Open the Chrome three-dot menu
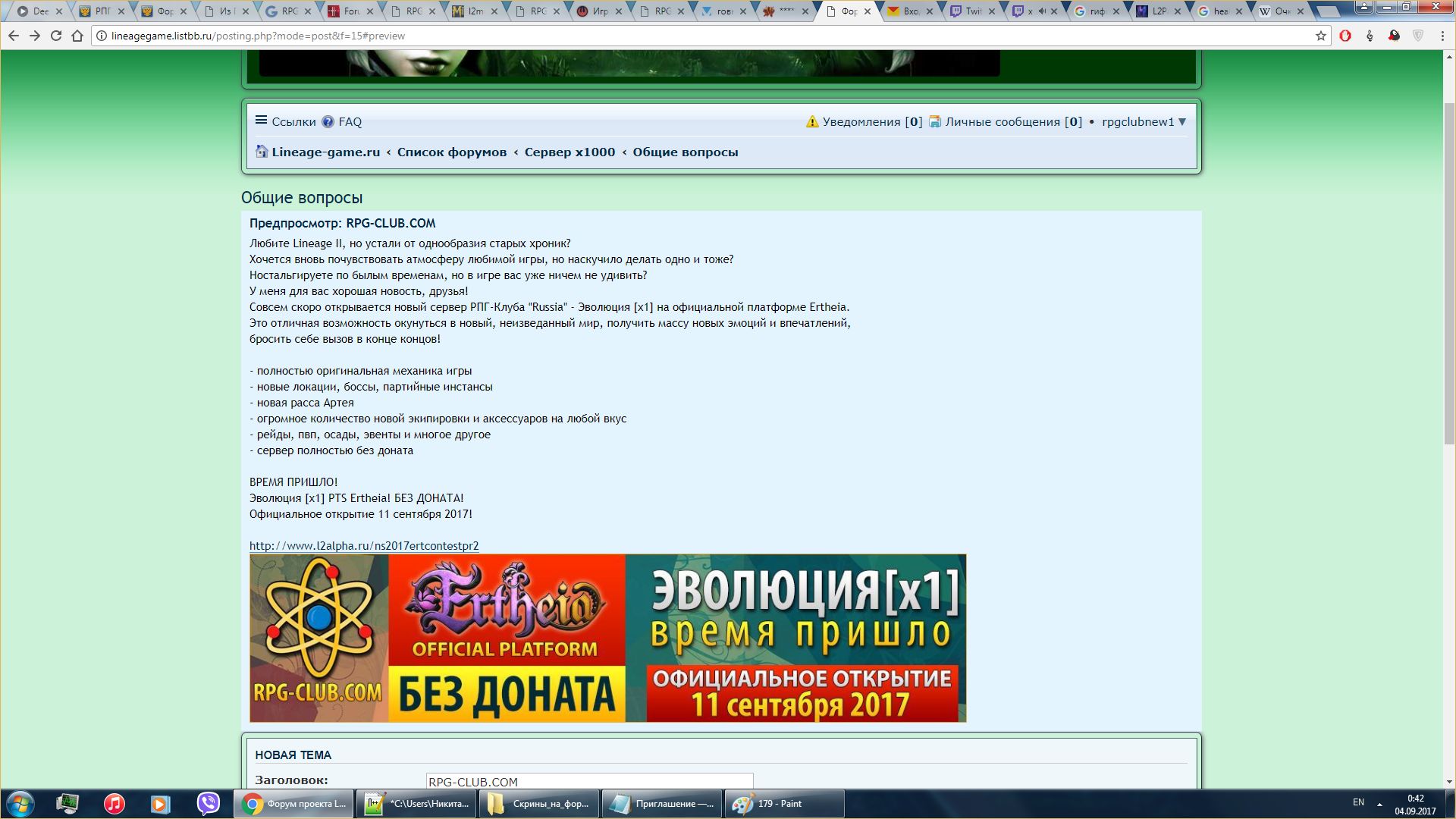 [x=1442, y=36]
